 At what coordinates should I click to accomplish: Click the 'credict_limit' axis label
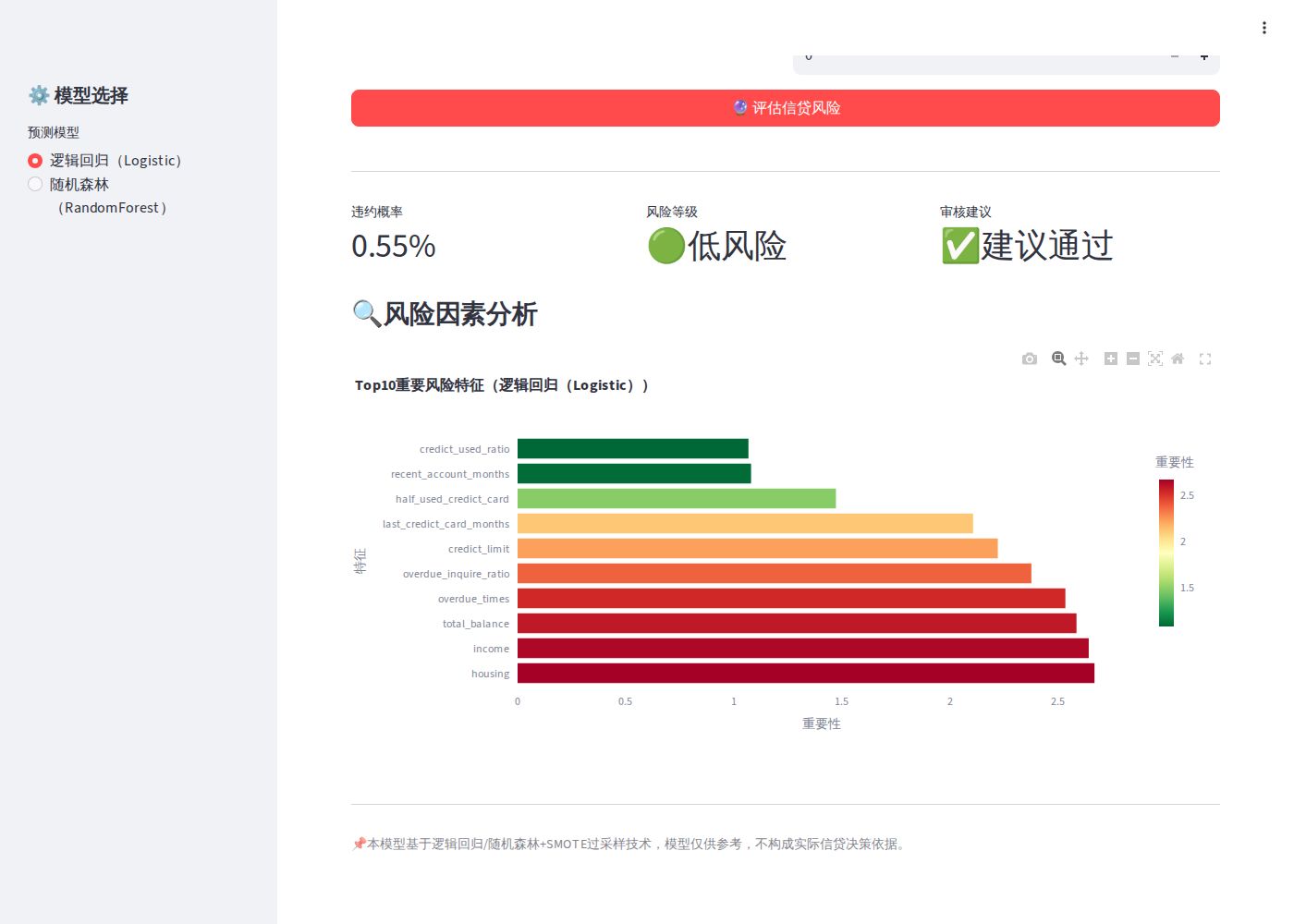click(x=479, y=549)
